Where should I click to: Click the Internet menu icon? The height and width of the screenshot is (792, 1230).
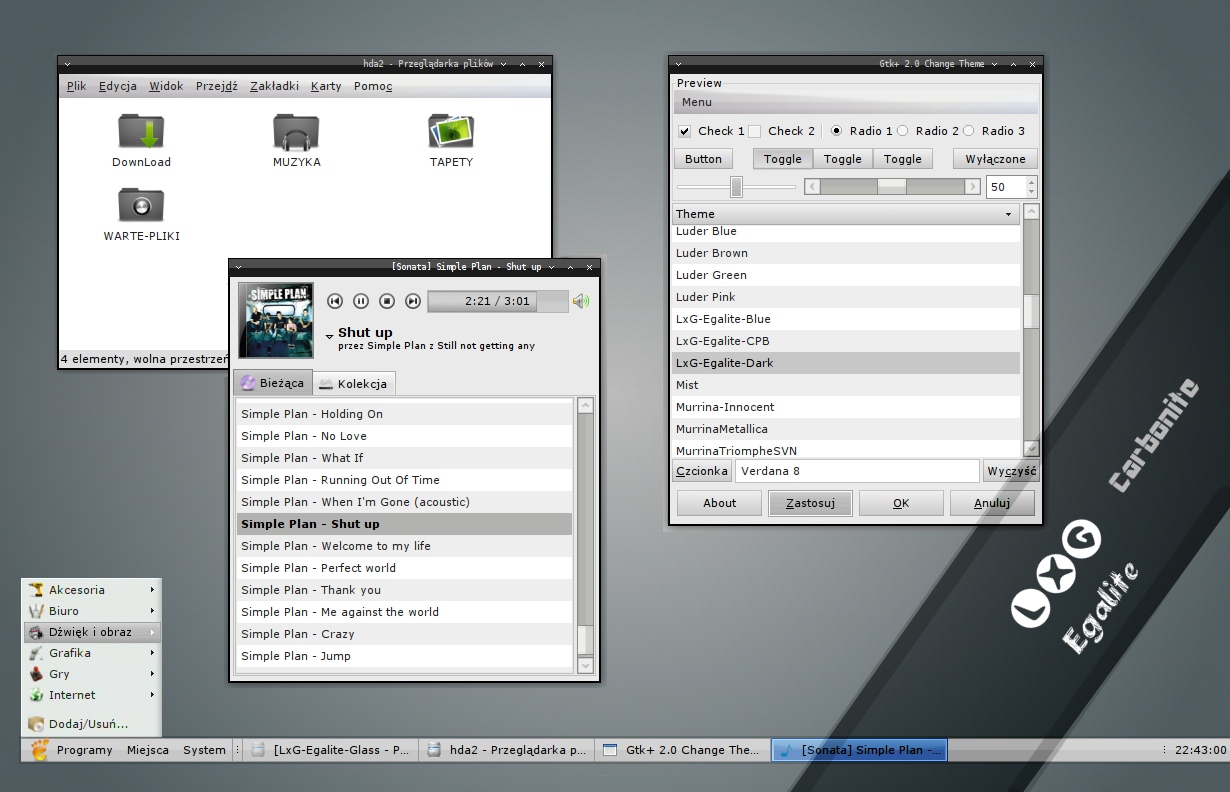[37, 695]
